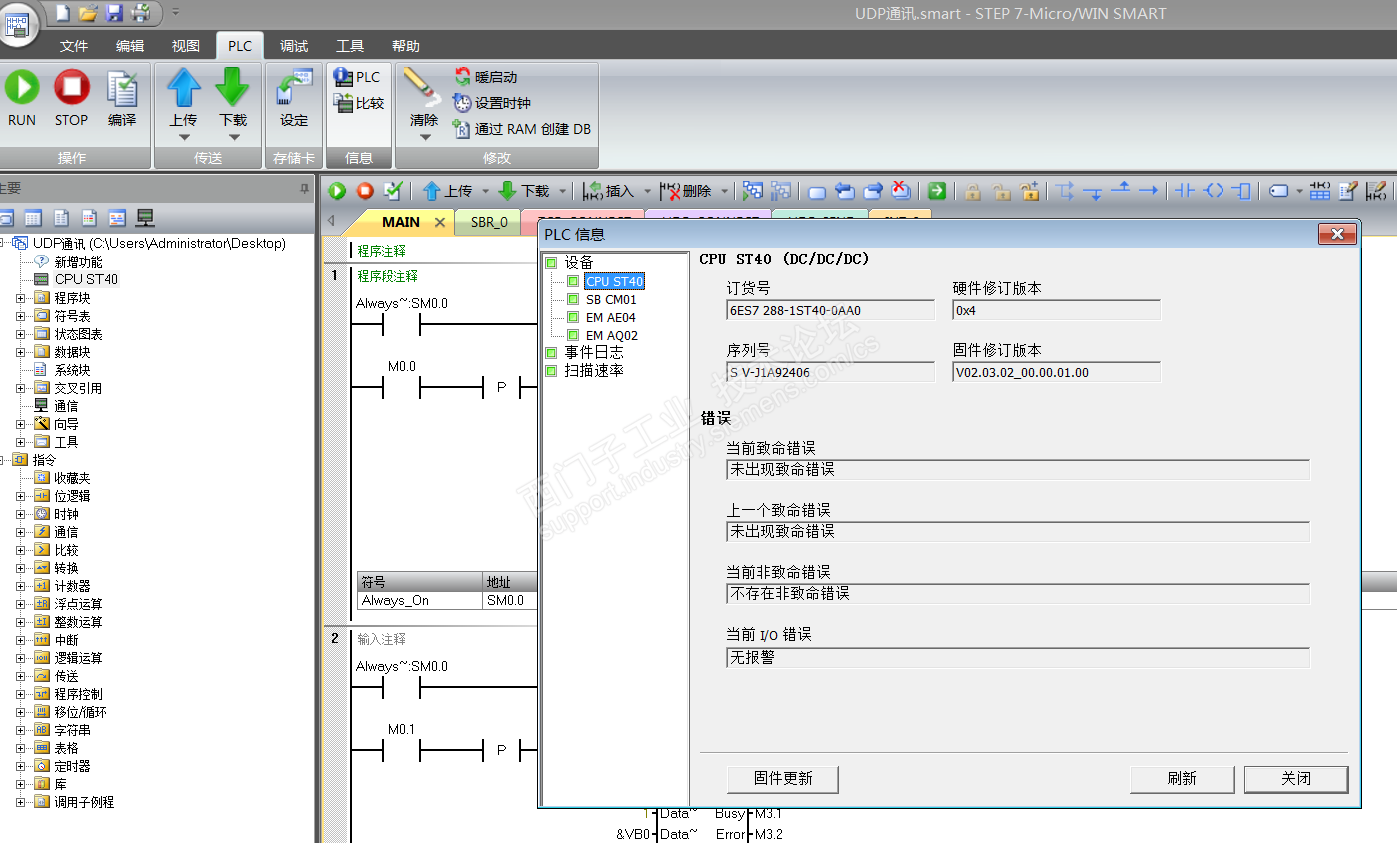Image resolution: width=1397 pixels, height=843 pixels.
Task: Click the 编译 (compile) ribbon icon
Action: click(122, 88)
